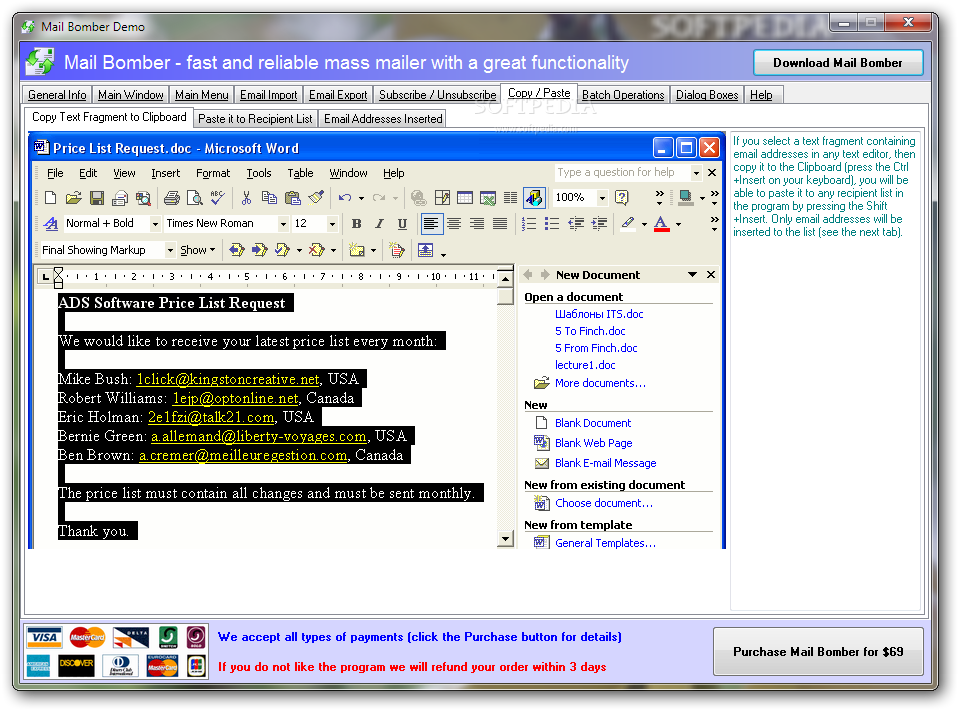
Task: Click the More documents link
Action: point(600,383)
